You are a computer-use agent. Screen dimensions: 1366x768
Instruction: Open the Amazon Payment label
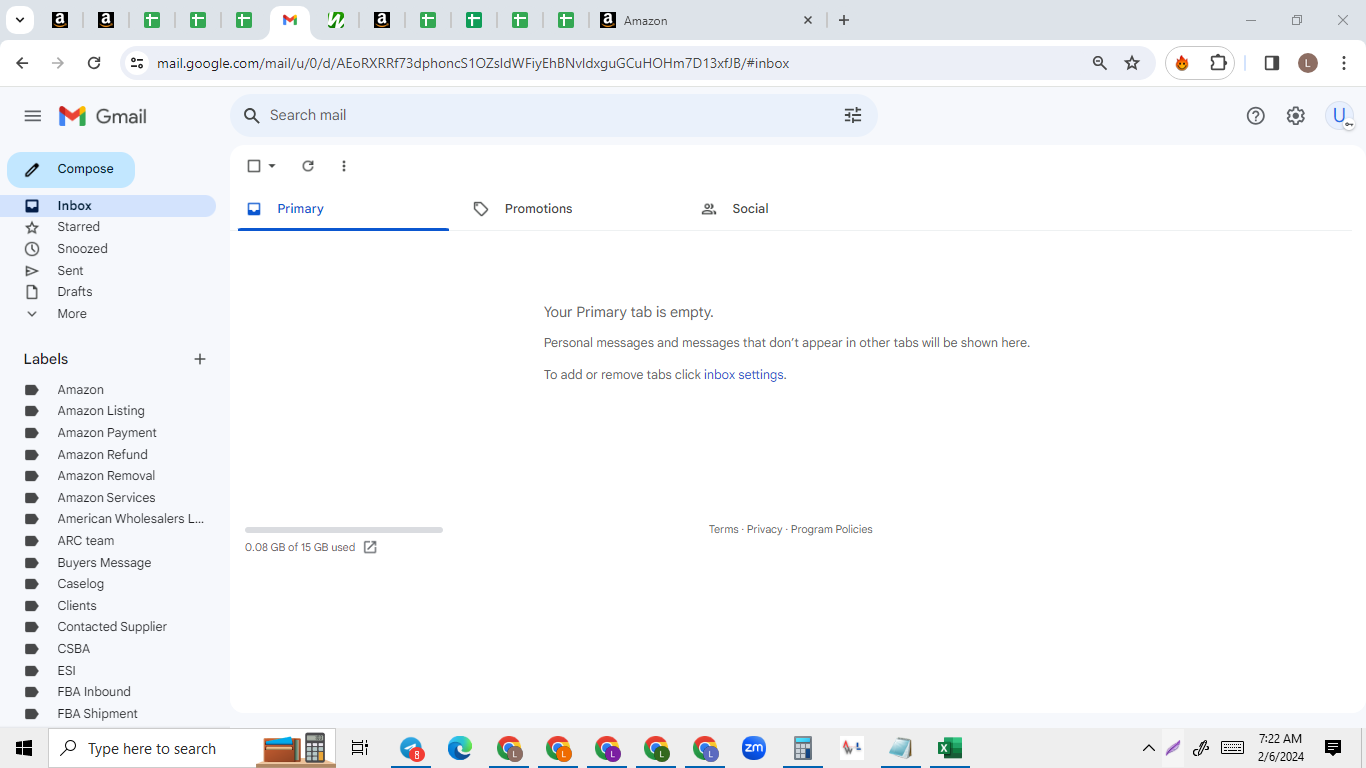coord(107,433)
